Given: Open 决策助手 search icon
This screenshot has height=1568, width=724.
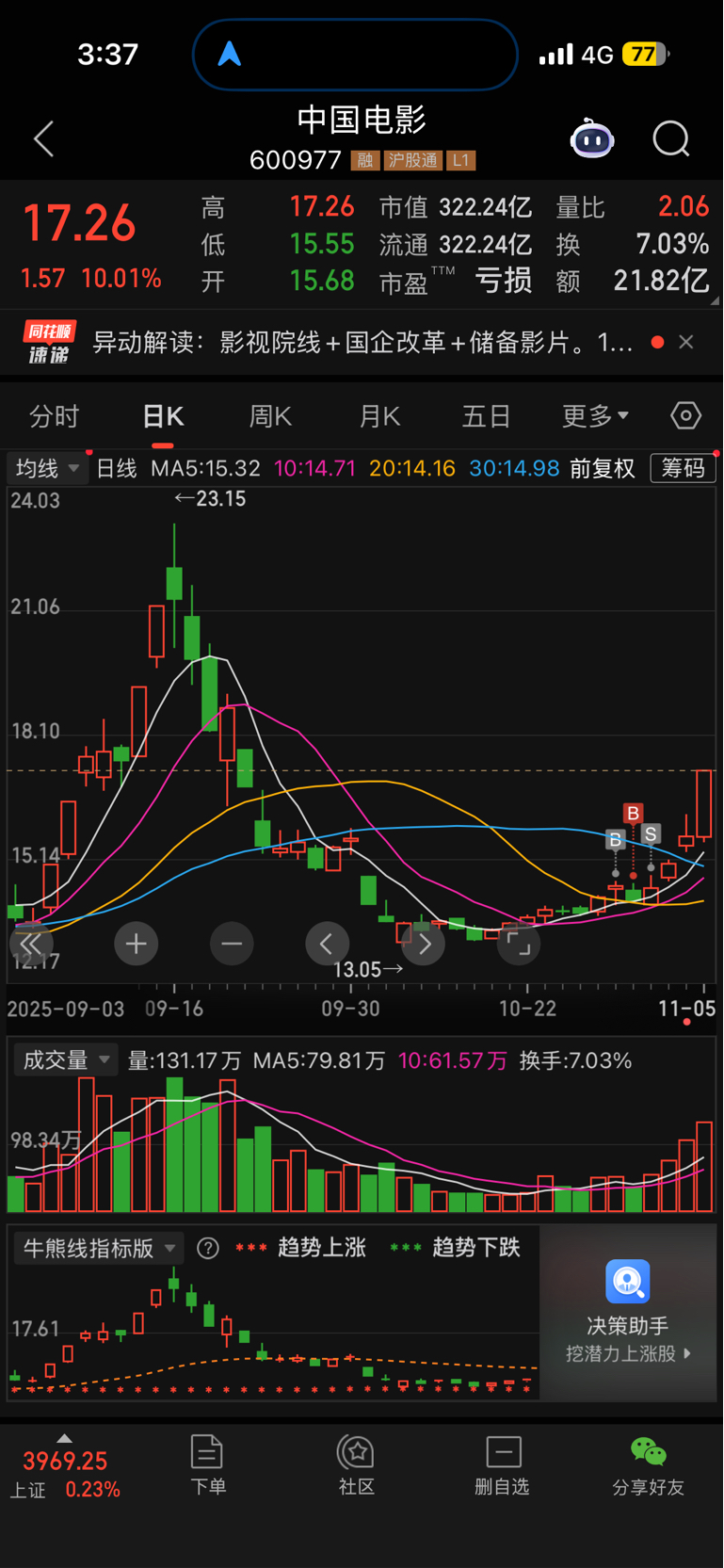Looking at the screenshot, I should click(x=628, y=1282).
